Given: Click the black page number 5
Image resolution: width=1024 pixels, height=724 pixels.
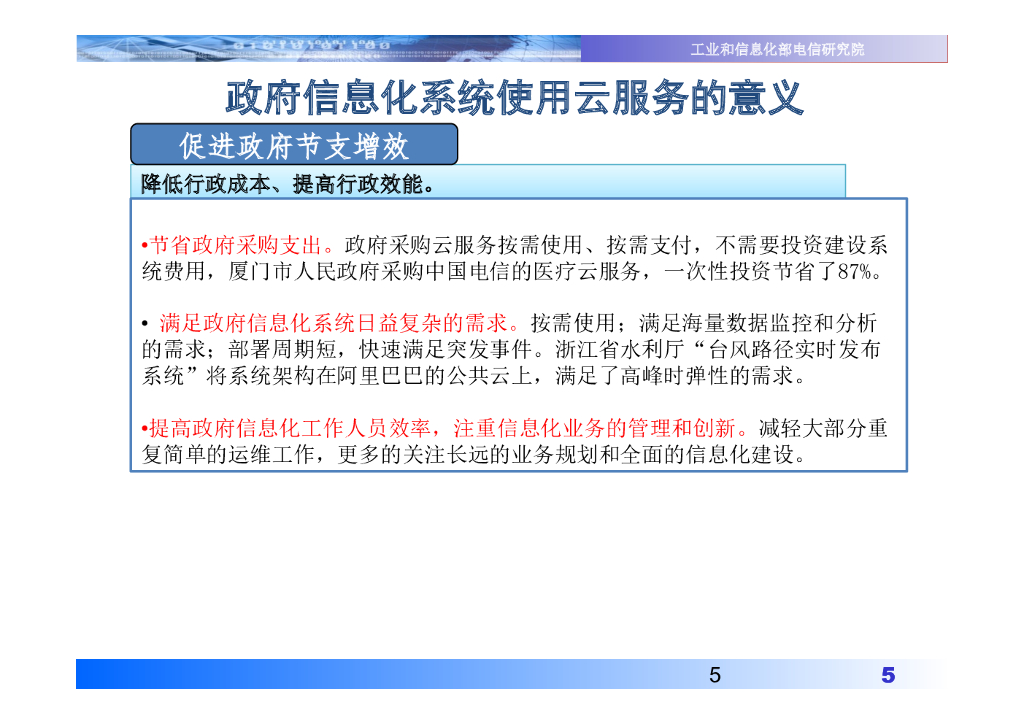Looking at the screenshot, I should click(x=715, y=675).
